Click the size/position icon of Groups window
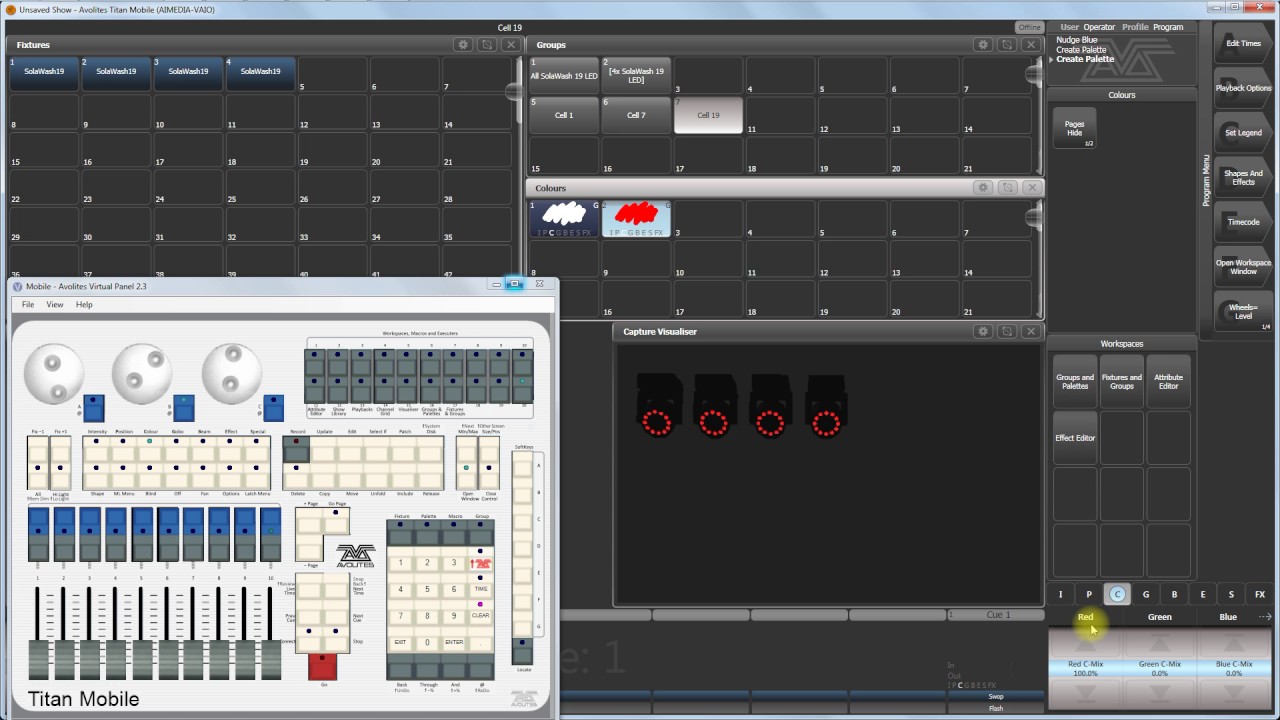1280x720 pixels. [x=1008, y=45]
